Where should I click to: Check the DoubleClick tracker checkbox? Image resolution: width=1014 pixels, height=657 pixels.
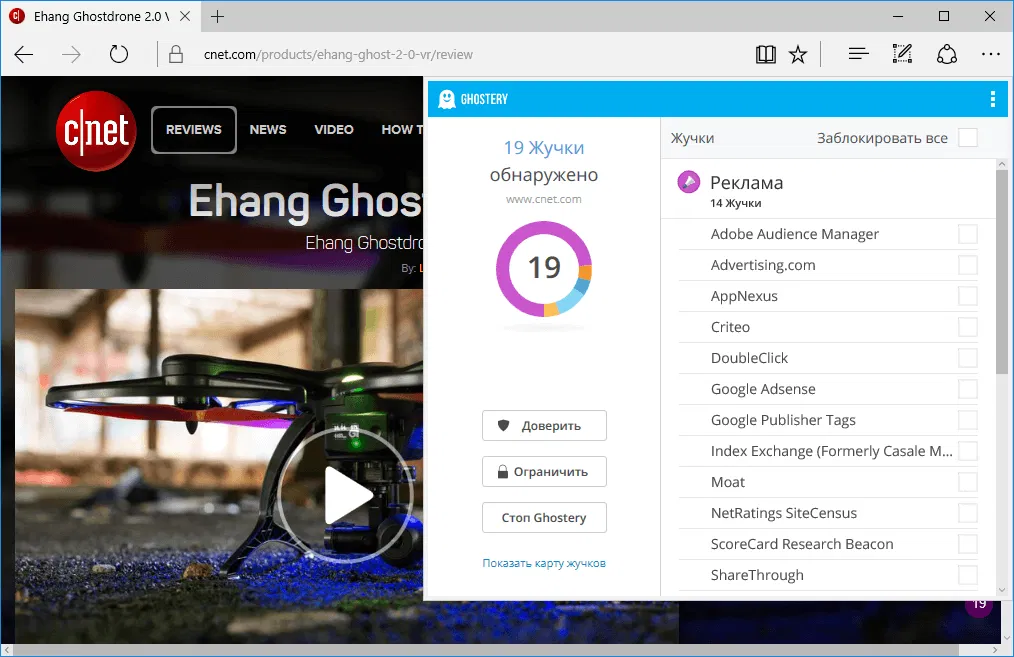point(967,357)
